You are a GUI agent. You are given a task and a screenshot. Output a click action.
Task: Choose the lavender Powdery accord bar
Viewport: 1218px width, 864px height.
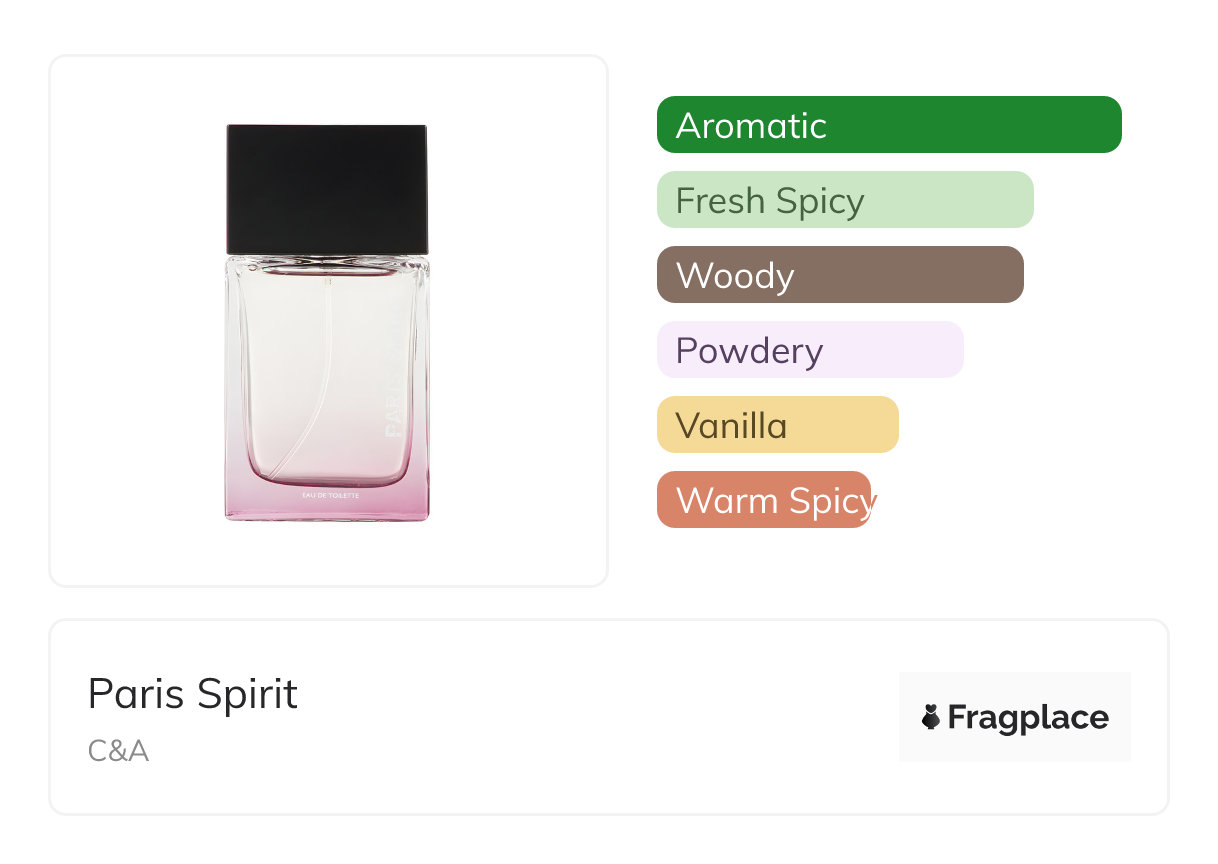pyautogui.click(x=810, y=350)
